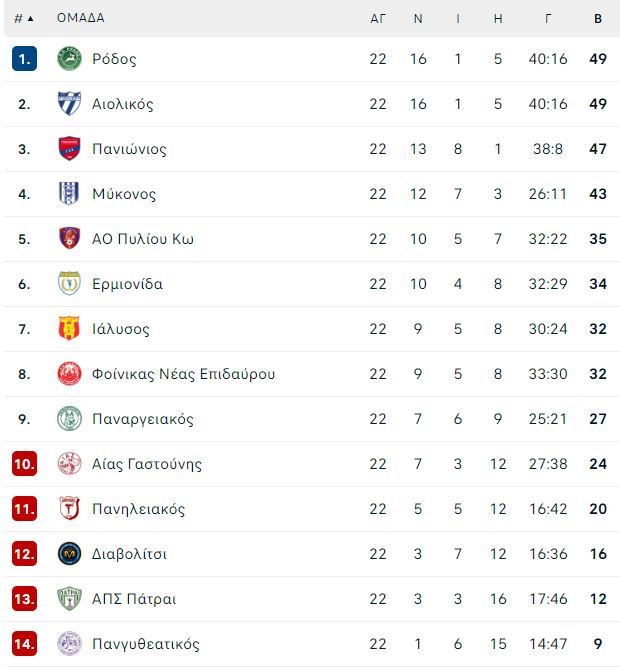Click the ΑΟ Πυλίου Κω crest
The height and width of the screenshot is (667, 620).
pos(69,239)
